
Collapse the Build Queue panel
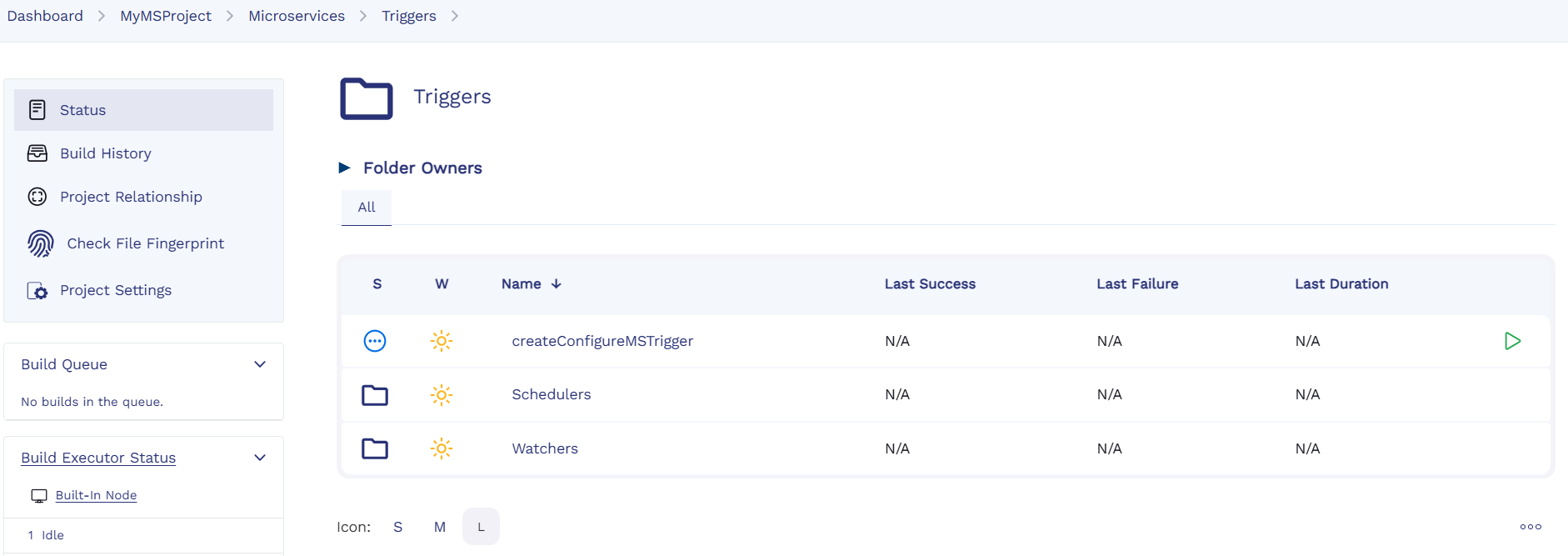click(x=260, y=364)
